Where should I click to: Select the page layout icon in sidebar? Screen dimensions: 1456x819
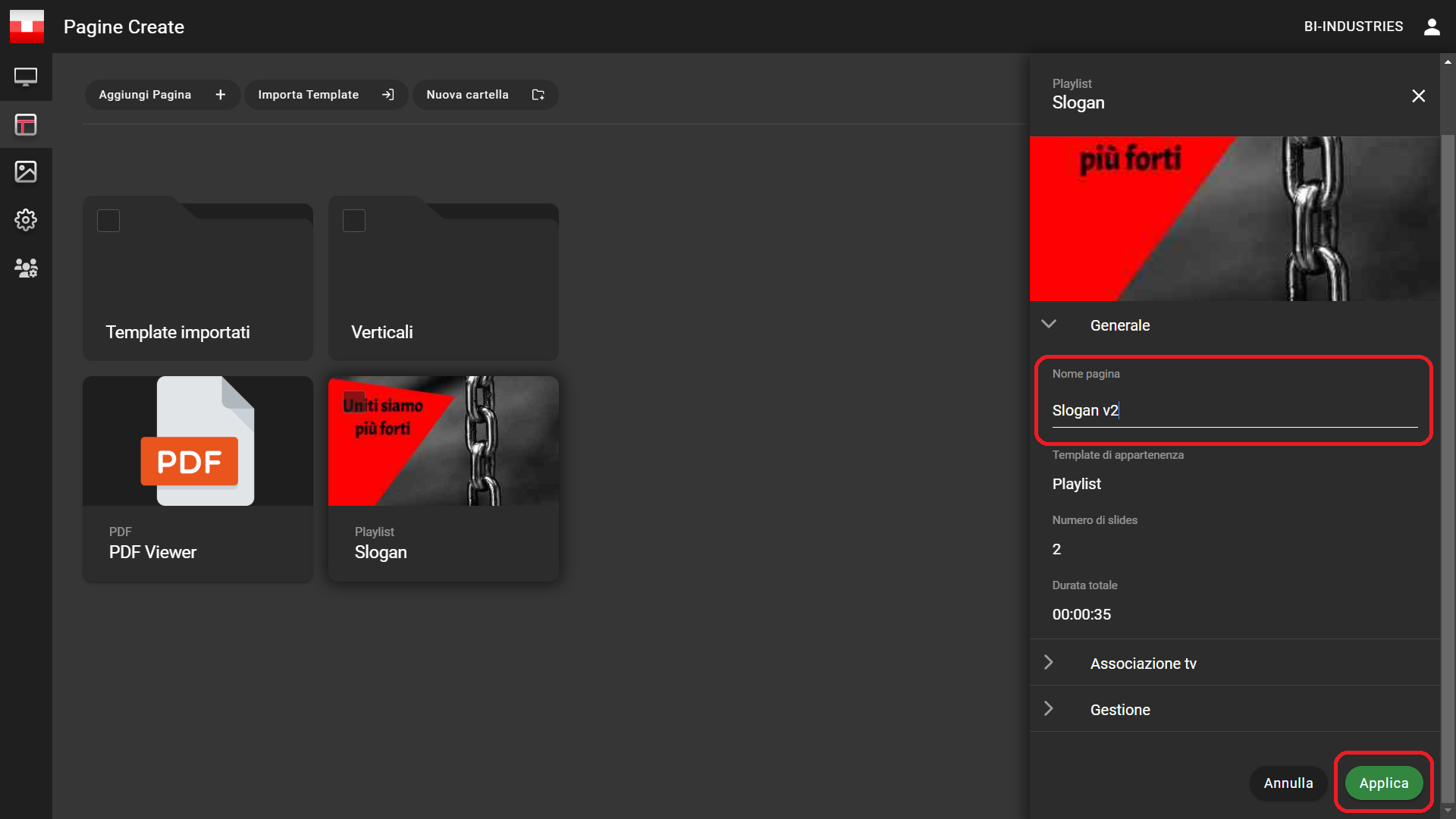tap(26, 124)
